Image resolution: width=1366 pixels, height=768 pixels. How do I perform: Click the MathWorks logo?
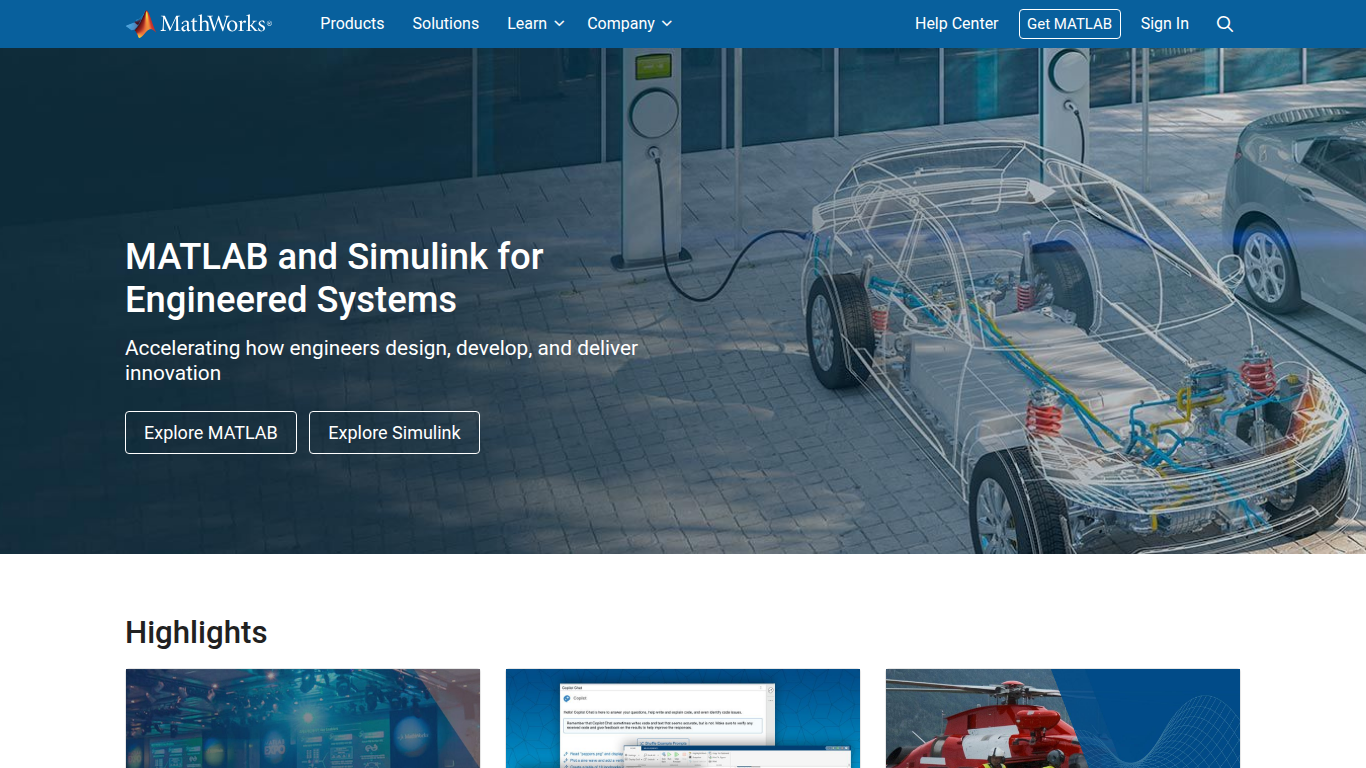tap(199, 24)
